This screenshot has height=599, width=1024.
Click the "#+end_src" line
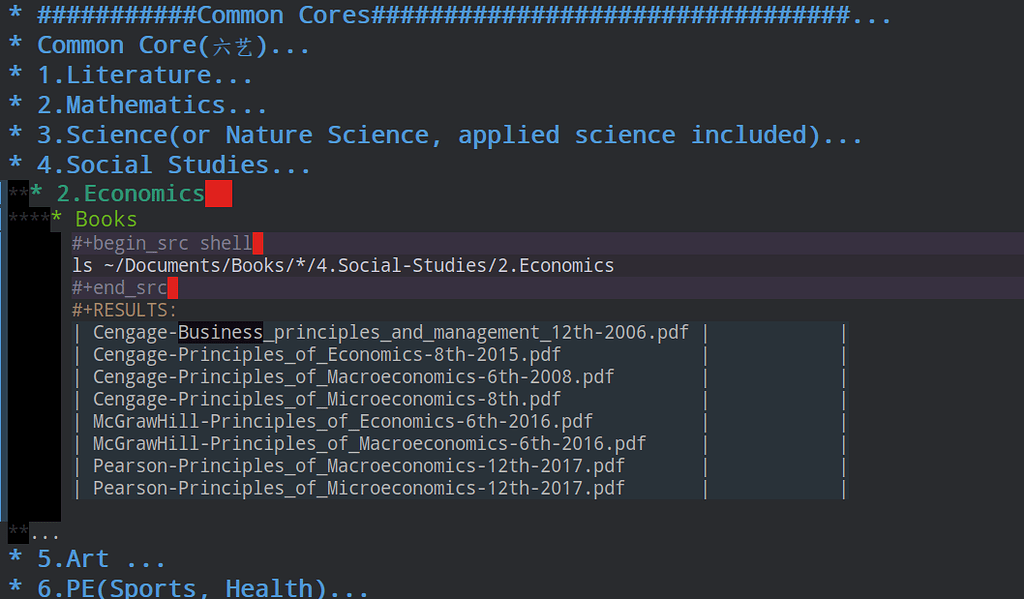point(118,287)
